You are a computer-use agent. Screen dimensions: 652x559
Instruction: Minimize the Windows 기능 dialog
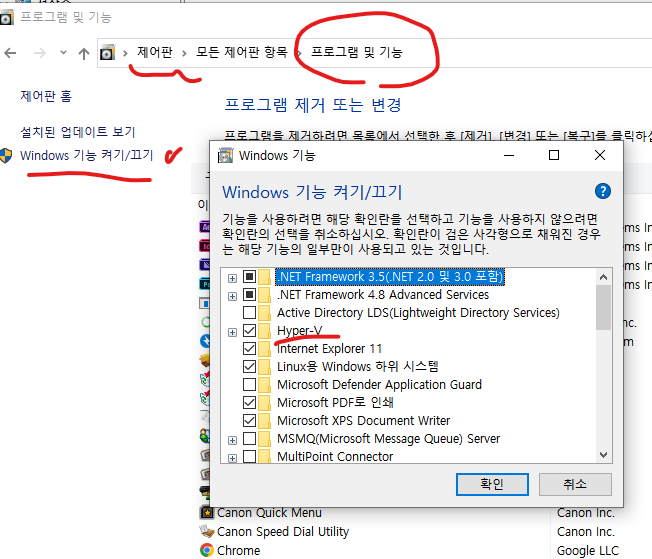click(509, 155)
